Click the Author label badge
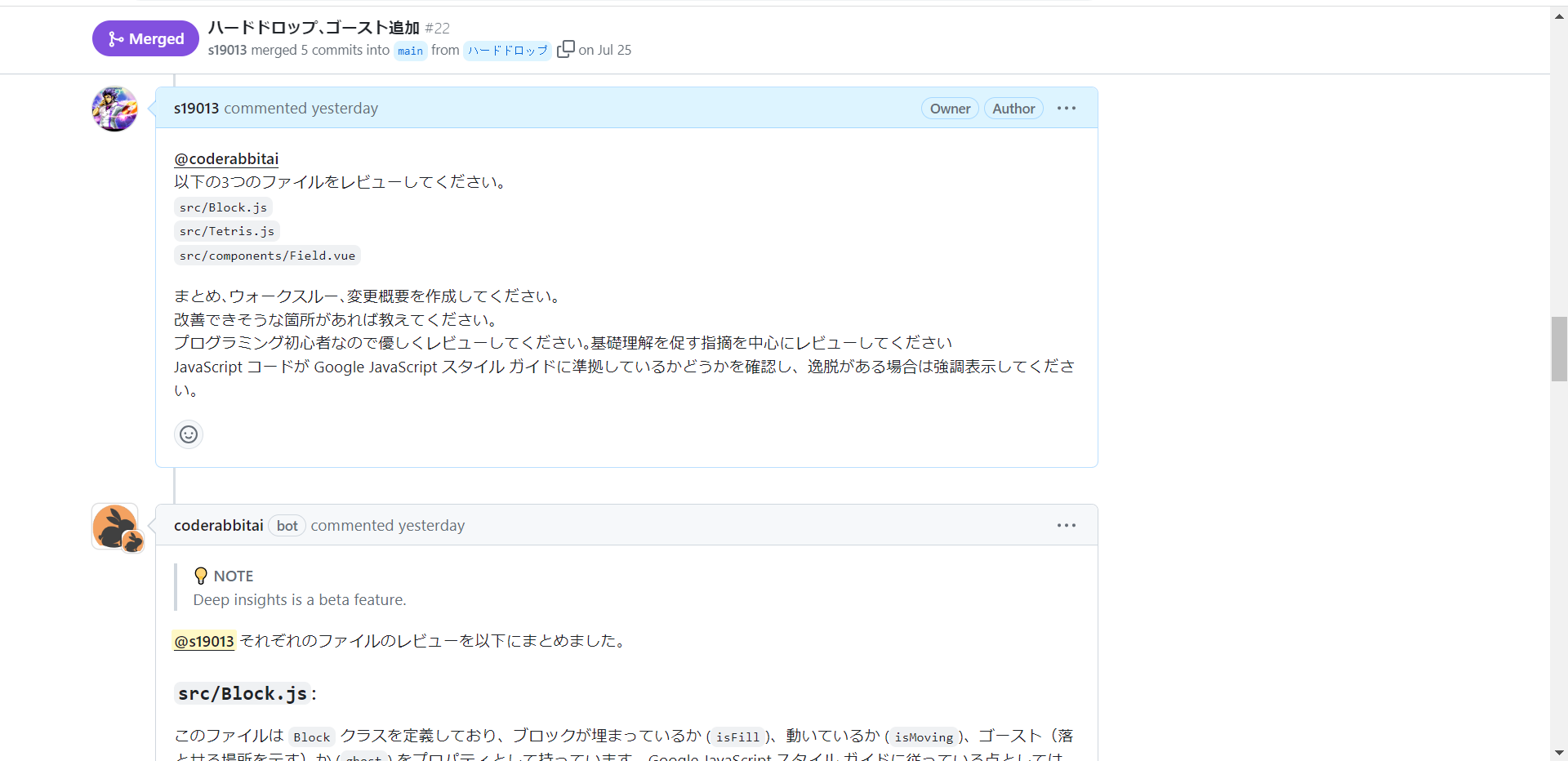Viewport: 1568px width, 761px height. tap(1013, 108)
